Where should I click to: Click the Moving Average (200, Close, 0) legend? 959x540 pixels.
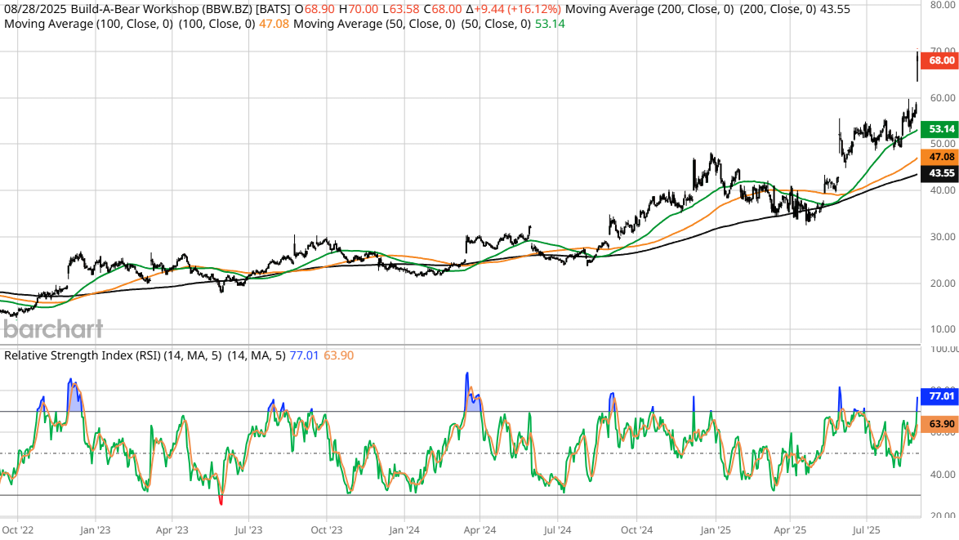tap(650, 10)
